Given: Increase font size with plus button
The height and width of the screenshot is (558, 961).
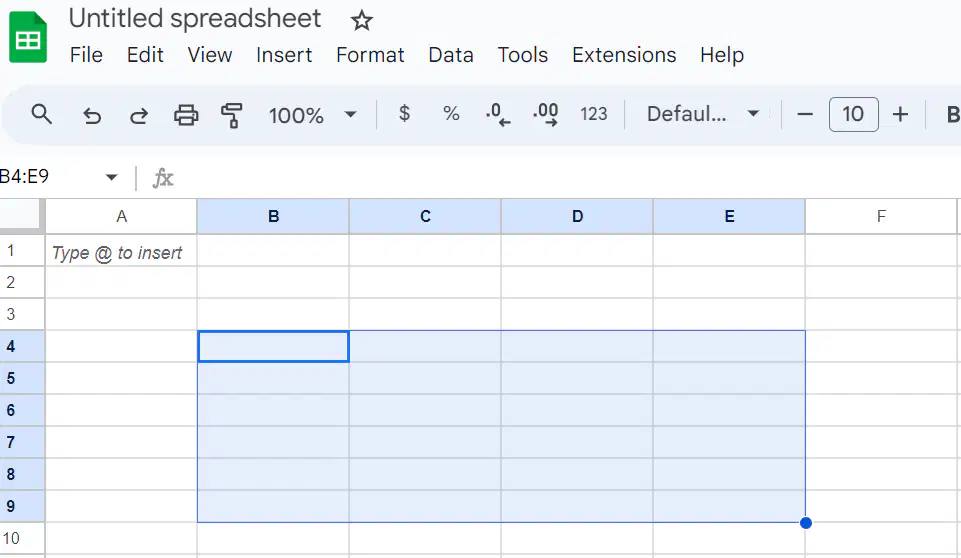Looking at the screenshot, I should [x=900, y=114].
